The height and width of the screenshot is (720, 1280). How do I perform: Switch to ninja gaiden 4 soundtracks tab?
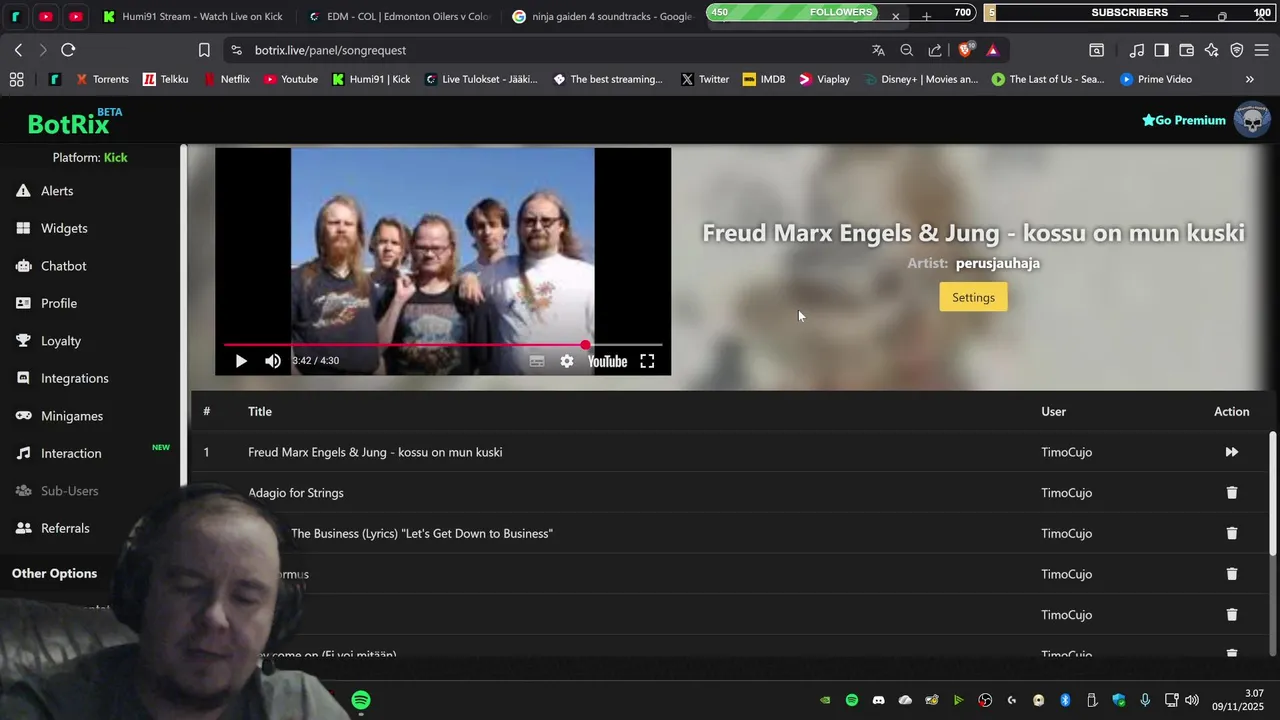coord(602,17)
